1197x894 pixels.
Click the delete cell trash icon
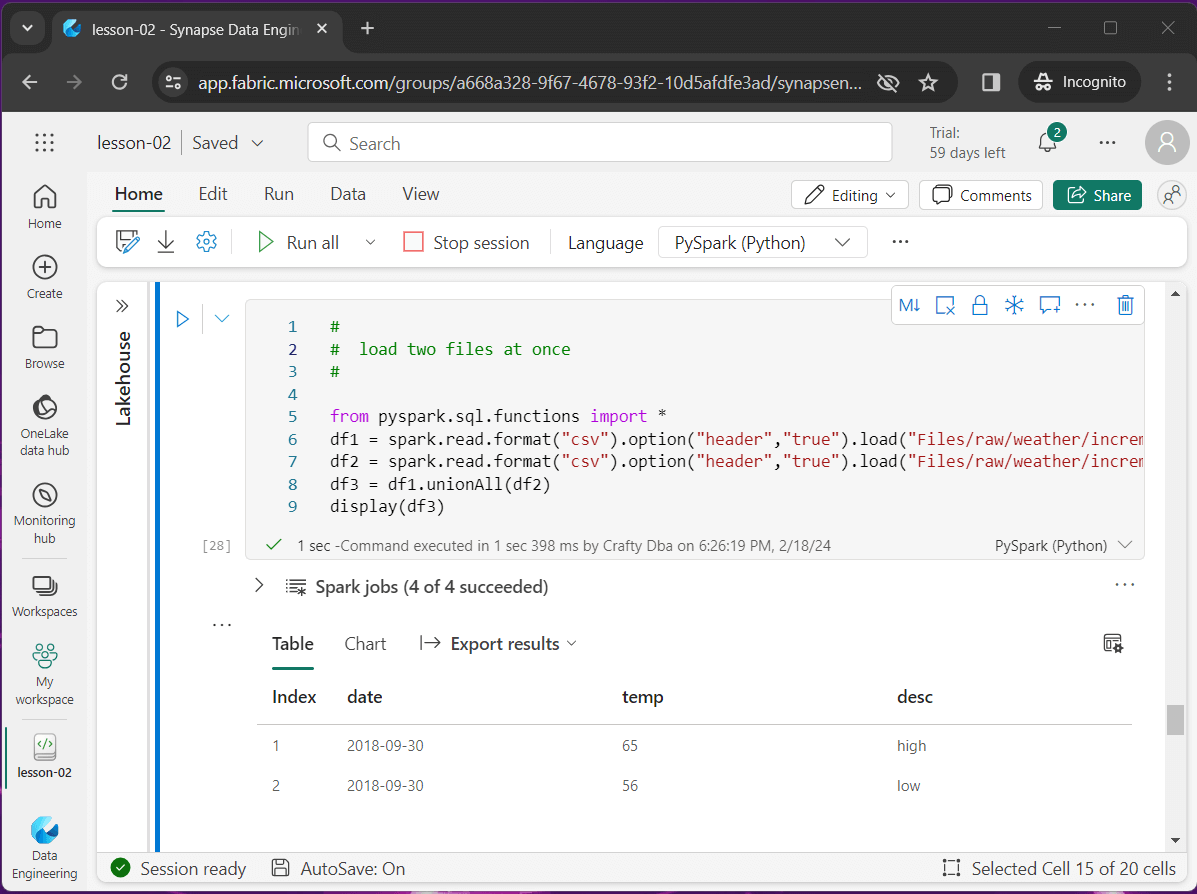[x=1125, y=305]
